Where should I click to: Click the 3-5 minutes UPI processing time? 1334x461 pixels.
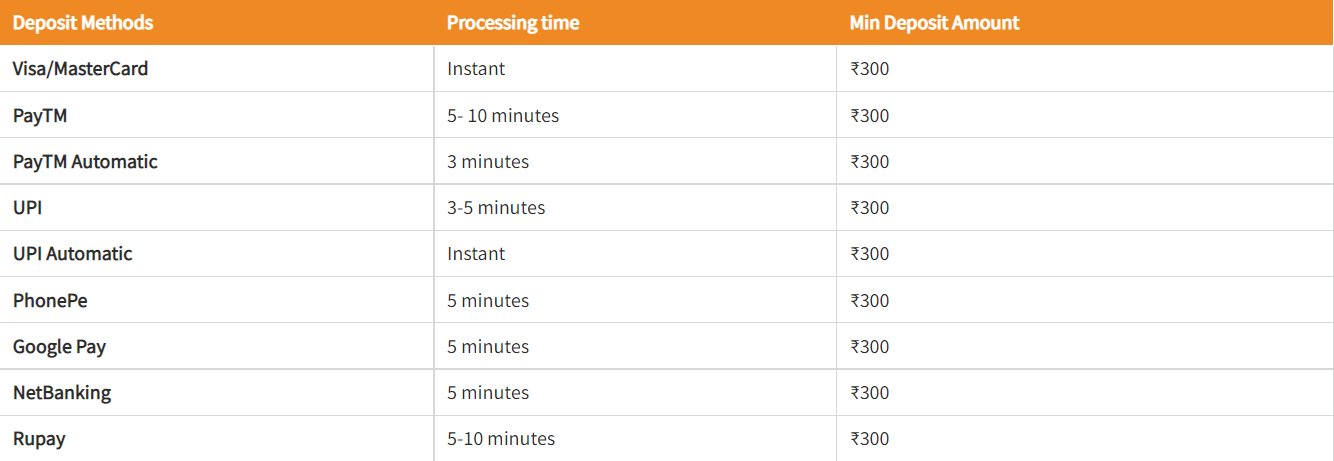pos(496,207)
